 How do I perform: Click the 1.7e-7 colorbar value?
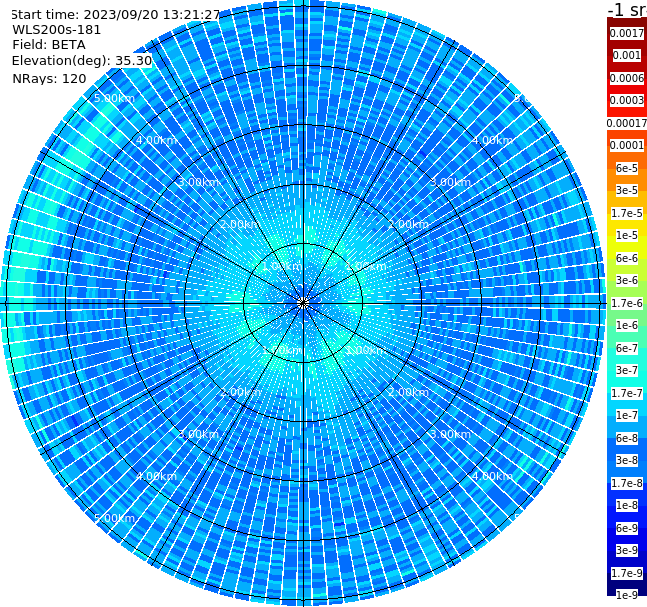[x=627, y=393]
